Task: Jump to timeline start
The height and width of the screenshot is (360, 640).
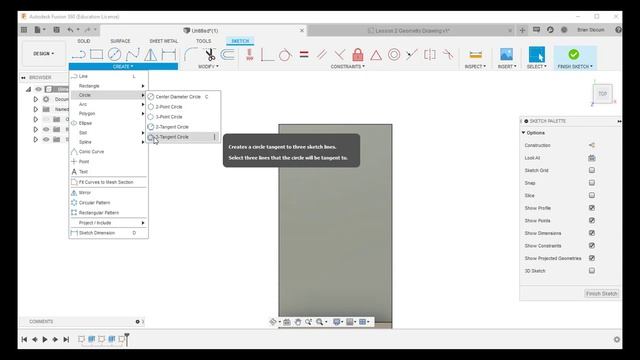Action: (24, 339)
